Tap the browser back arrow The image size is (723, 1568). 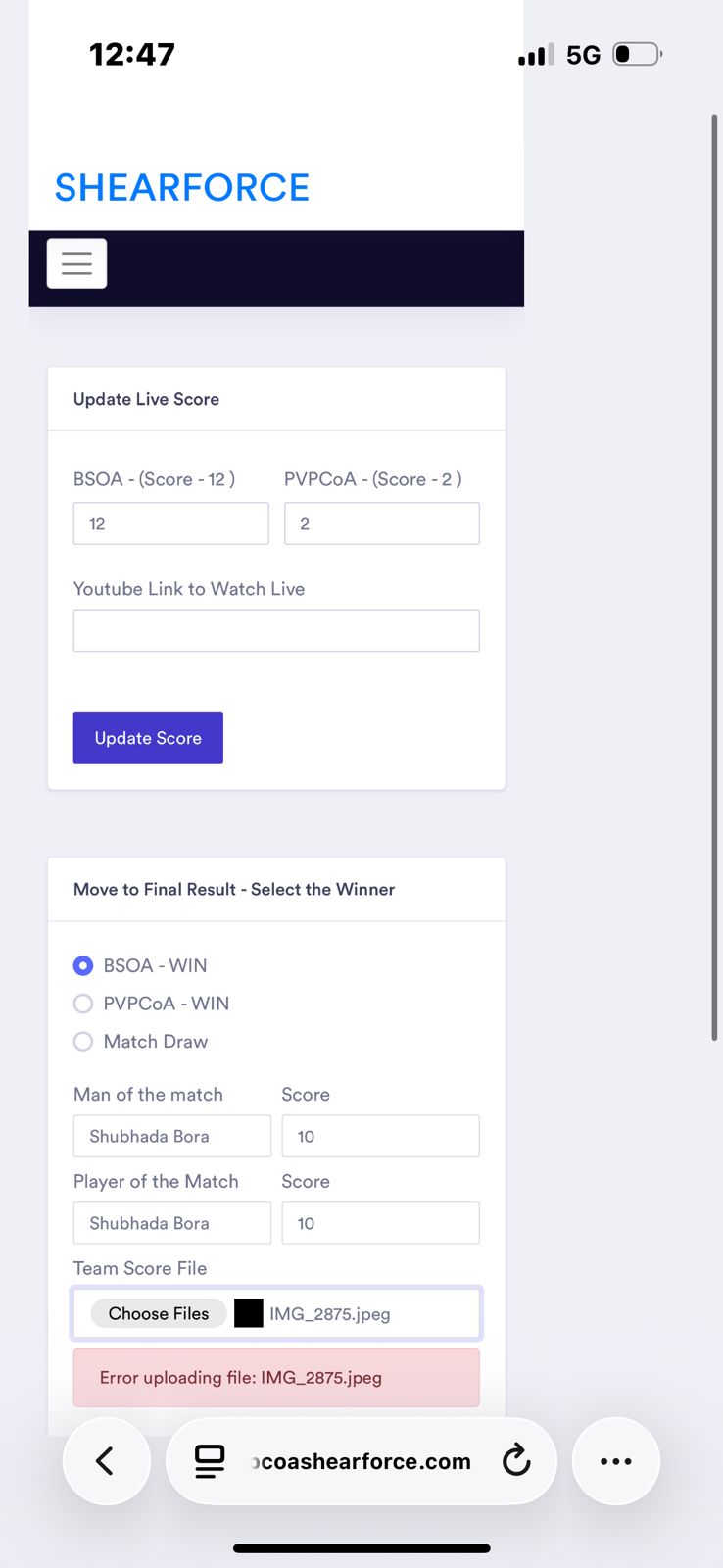pyautogui.click(x=106, y=1461)
